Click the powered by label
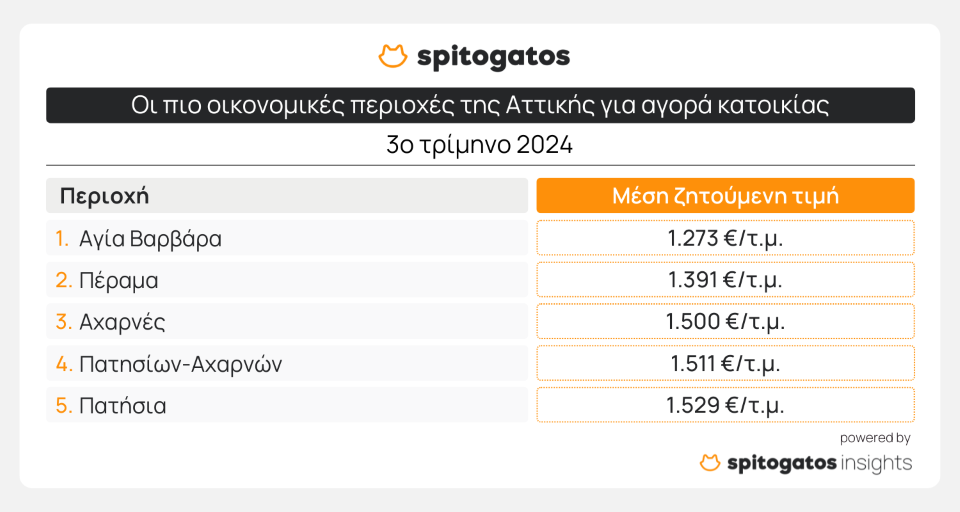The height and width of the screenshot is (512, 960). [875, 438]
